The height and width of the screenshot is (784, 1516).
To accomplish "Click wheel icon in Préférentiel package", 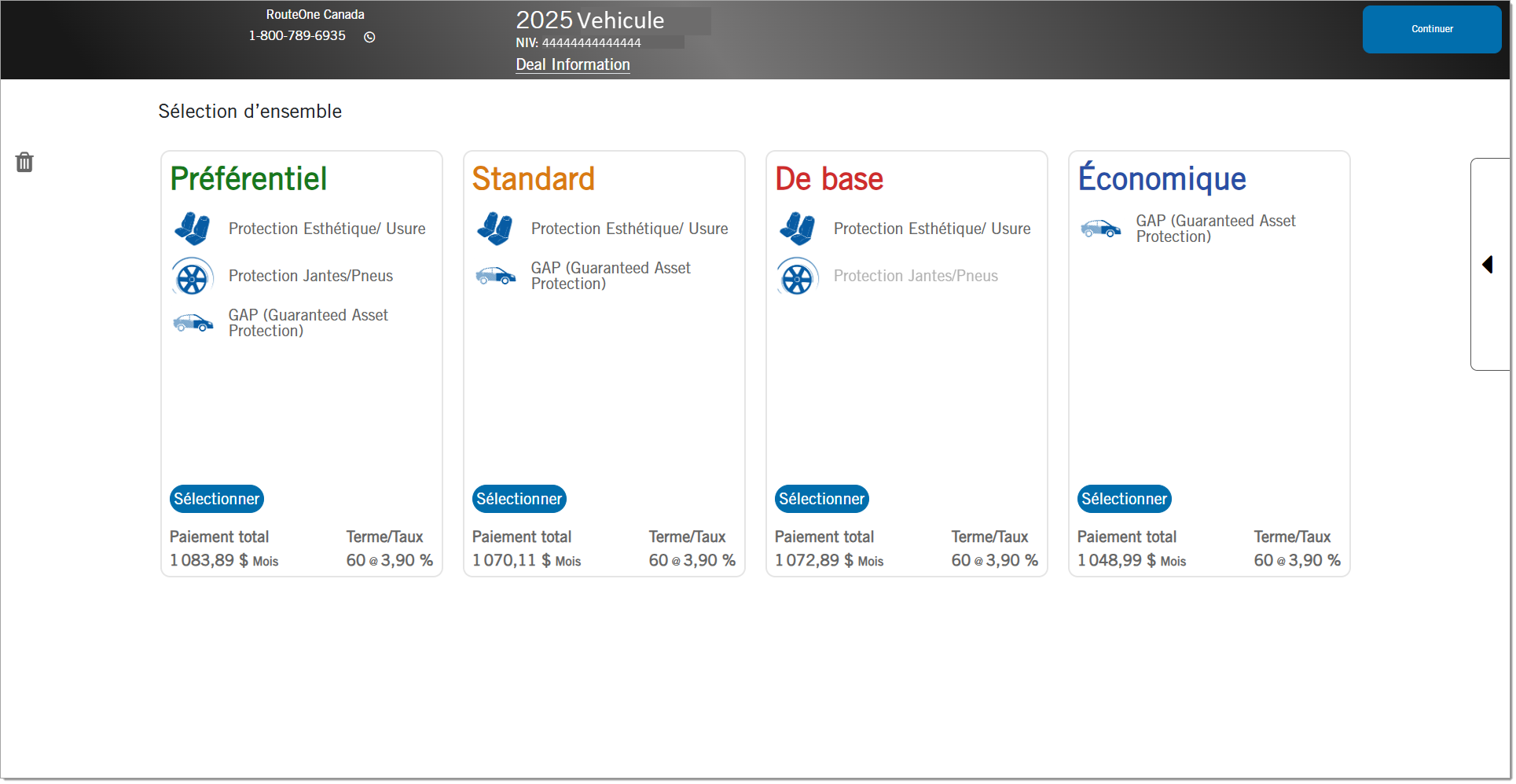I will pos(192,277).
